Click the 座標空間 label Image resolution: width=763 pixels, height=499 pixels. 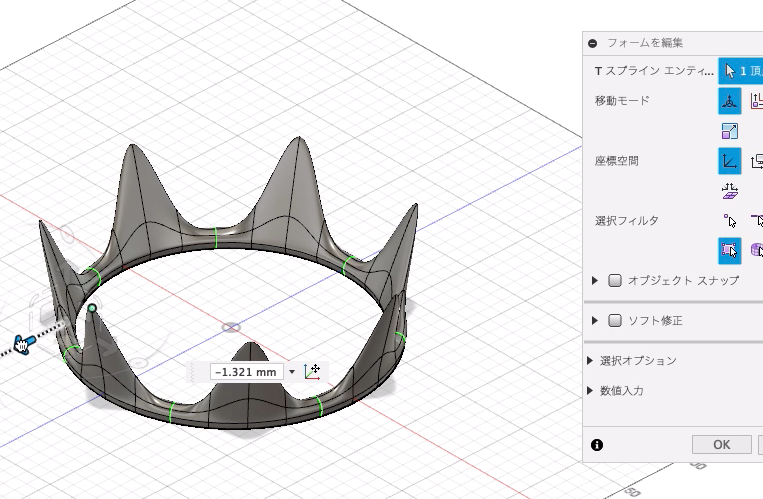617,161
